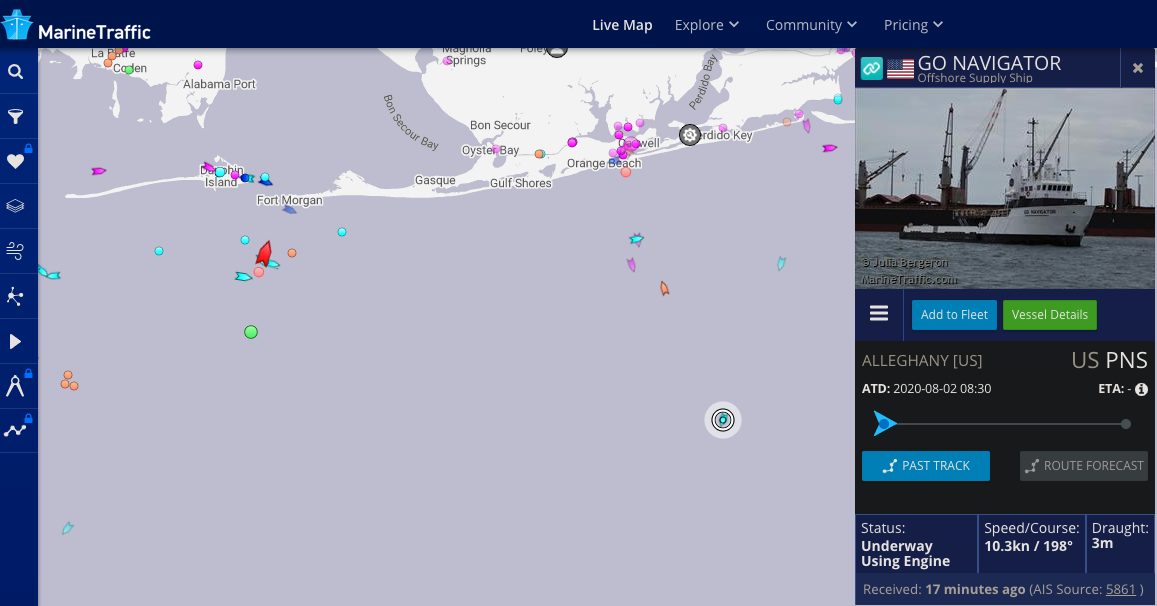
Task: Open My Fleets heart icon
Action: click(15, 162)
